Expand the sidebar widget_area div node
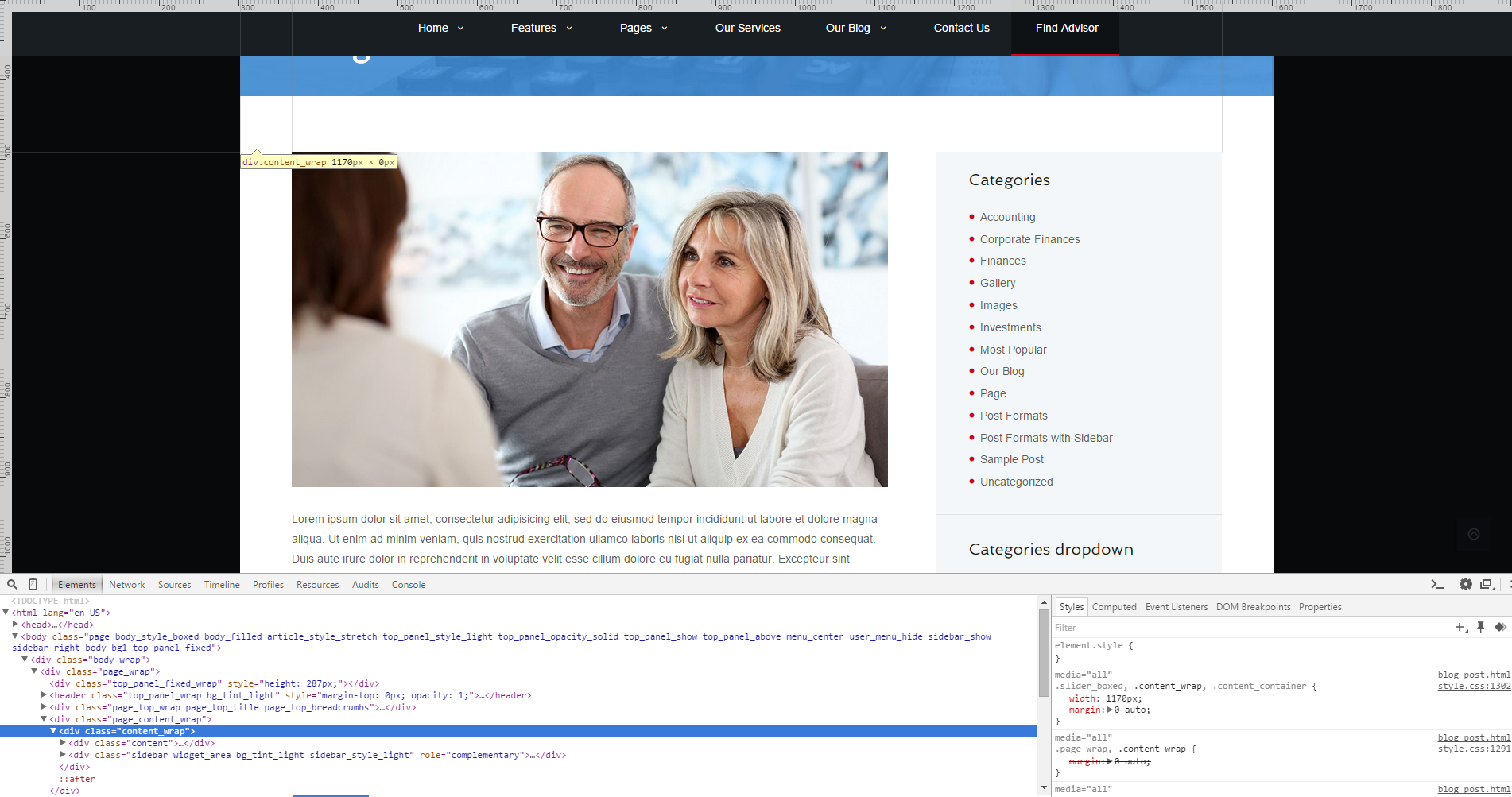Screen dimensions: 1512x797 [63, 755]
